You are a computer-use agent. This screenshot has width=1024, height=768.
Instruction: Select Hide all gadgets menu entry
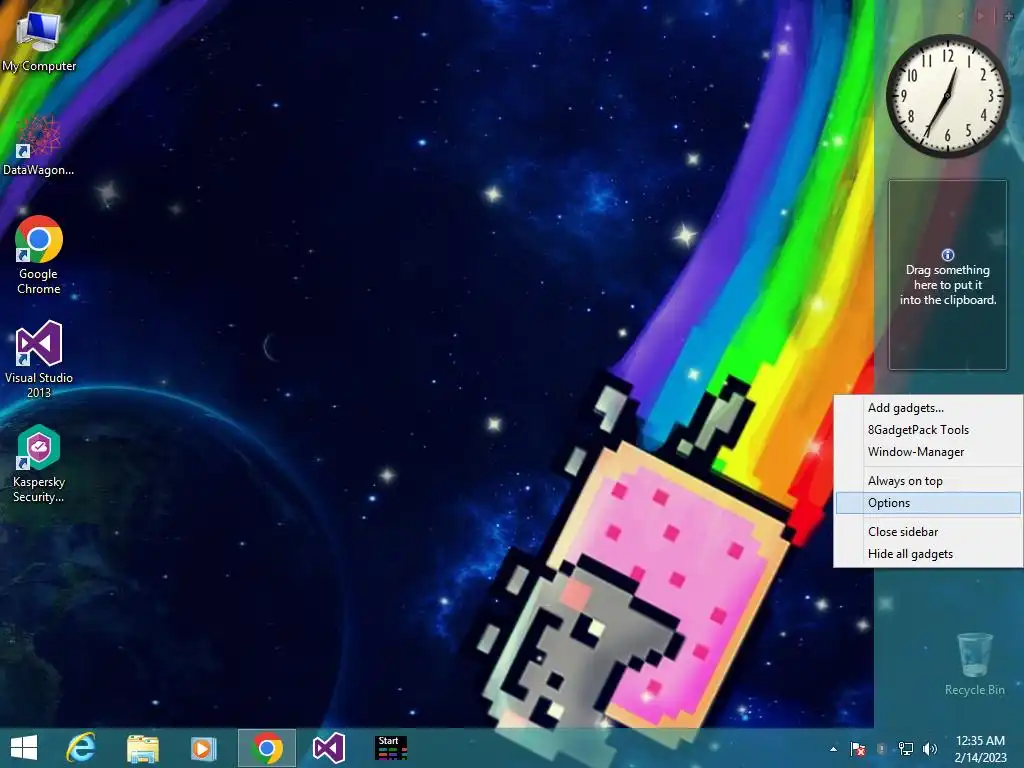928,554
